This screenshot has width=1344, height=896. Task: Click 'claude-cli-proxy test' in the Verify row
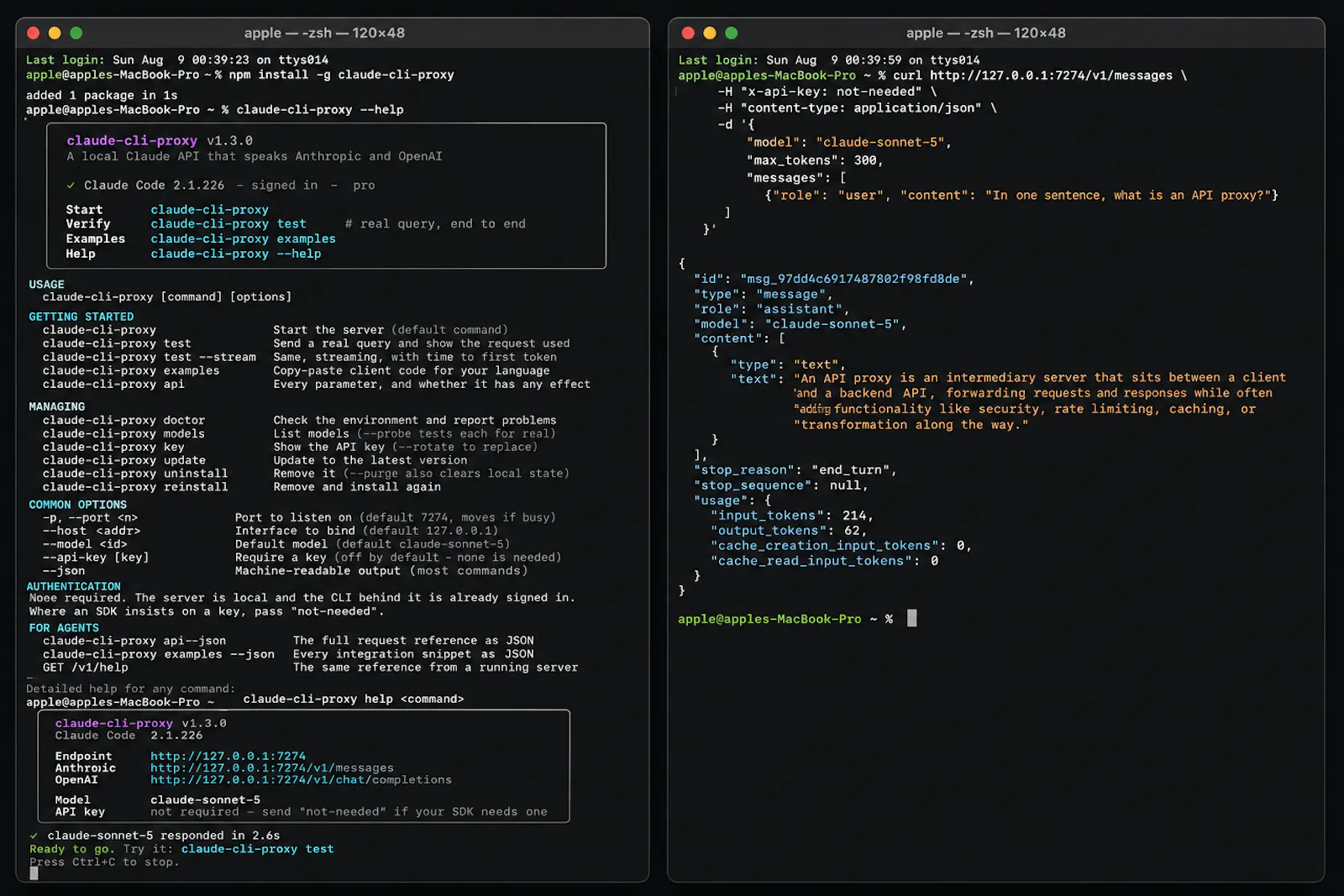coord(228,223)
